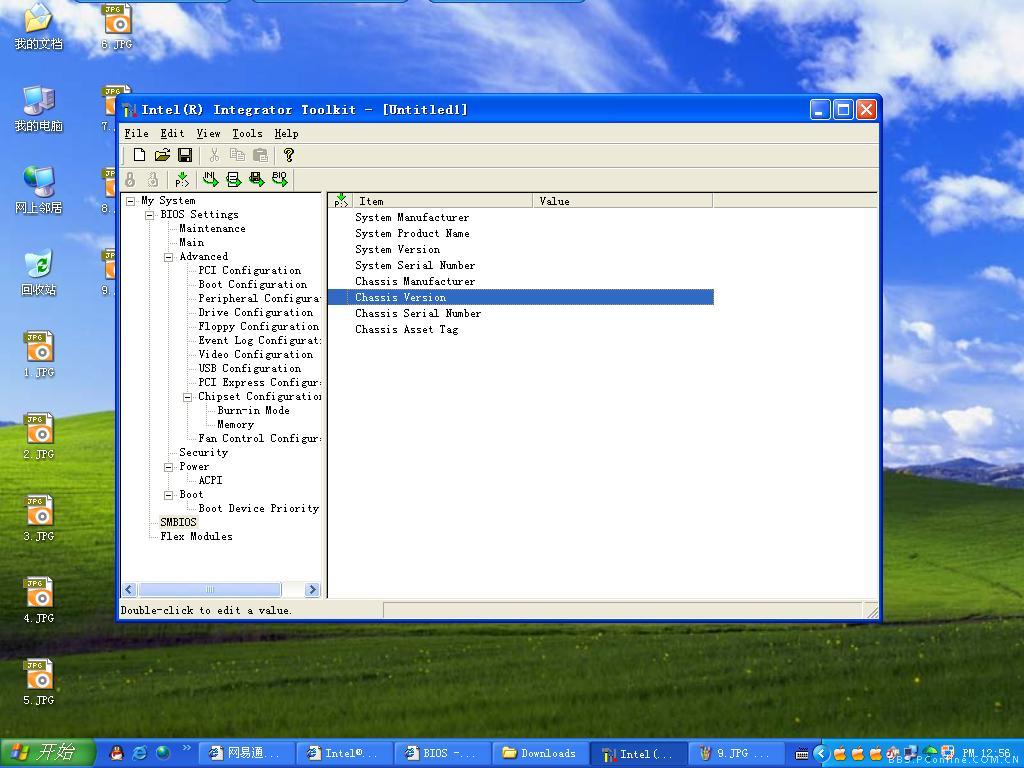Open the Tools menu
The height and width of the screenshot is (768, 1024).
[x=248, y=133]
